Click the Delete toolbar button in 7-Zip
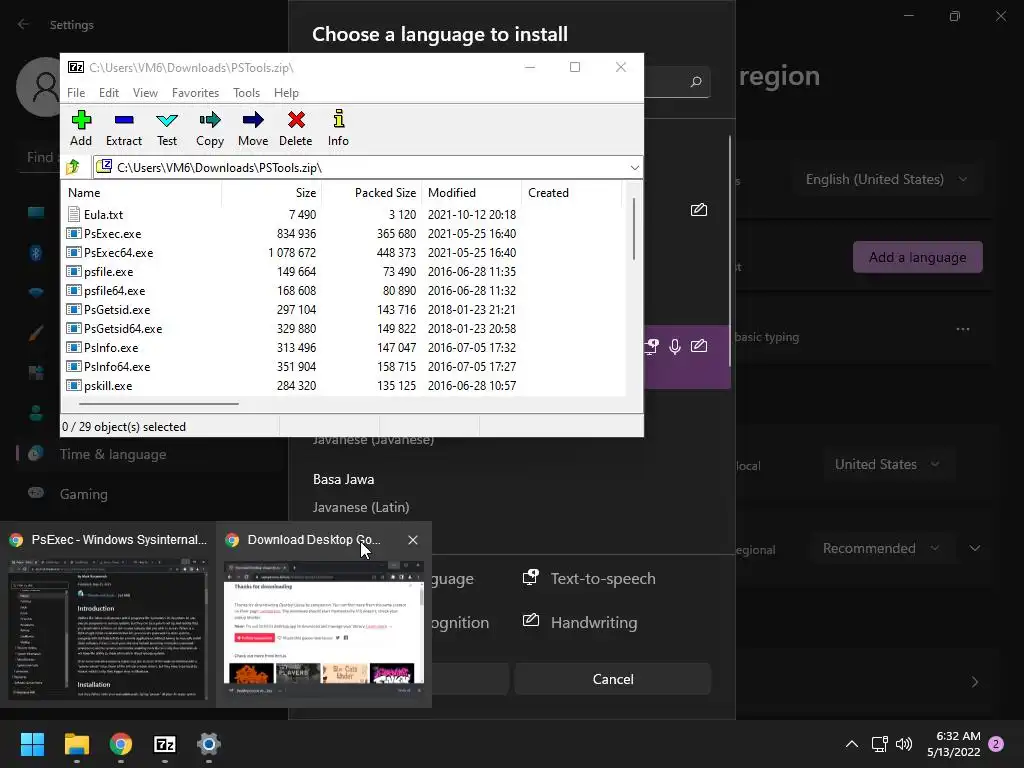The image size is (1024, 768). point(296,129)
